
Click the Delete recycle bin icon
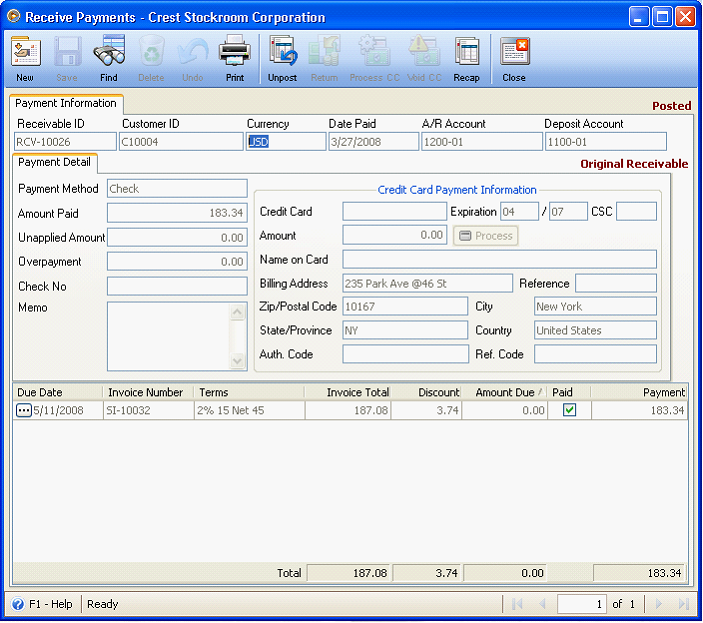pos(151,52)
